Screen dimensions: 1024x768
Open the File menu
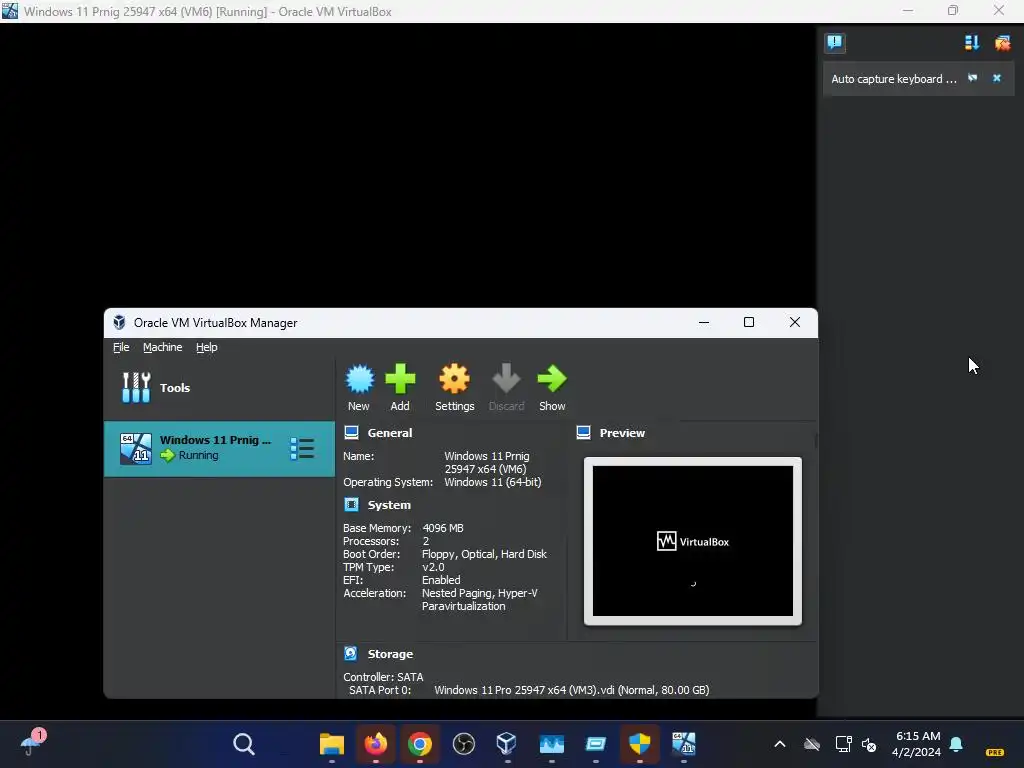[121, 347]
